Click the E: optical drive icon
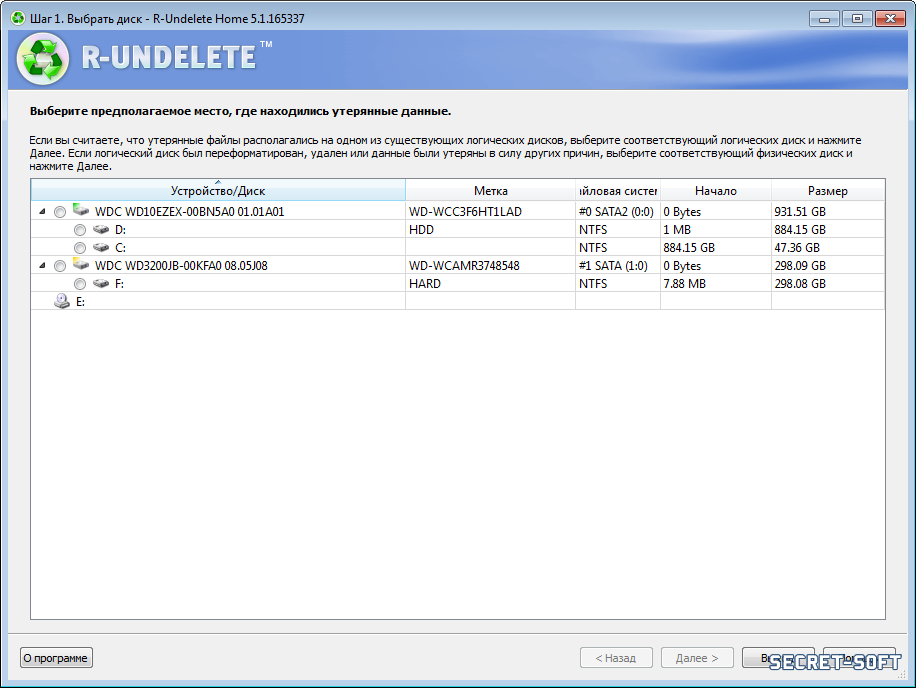This screenshot has height=688, width=916. pyautogui.click(x=62, y=301)
